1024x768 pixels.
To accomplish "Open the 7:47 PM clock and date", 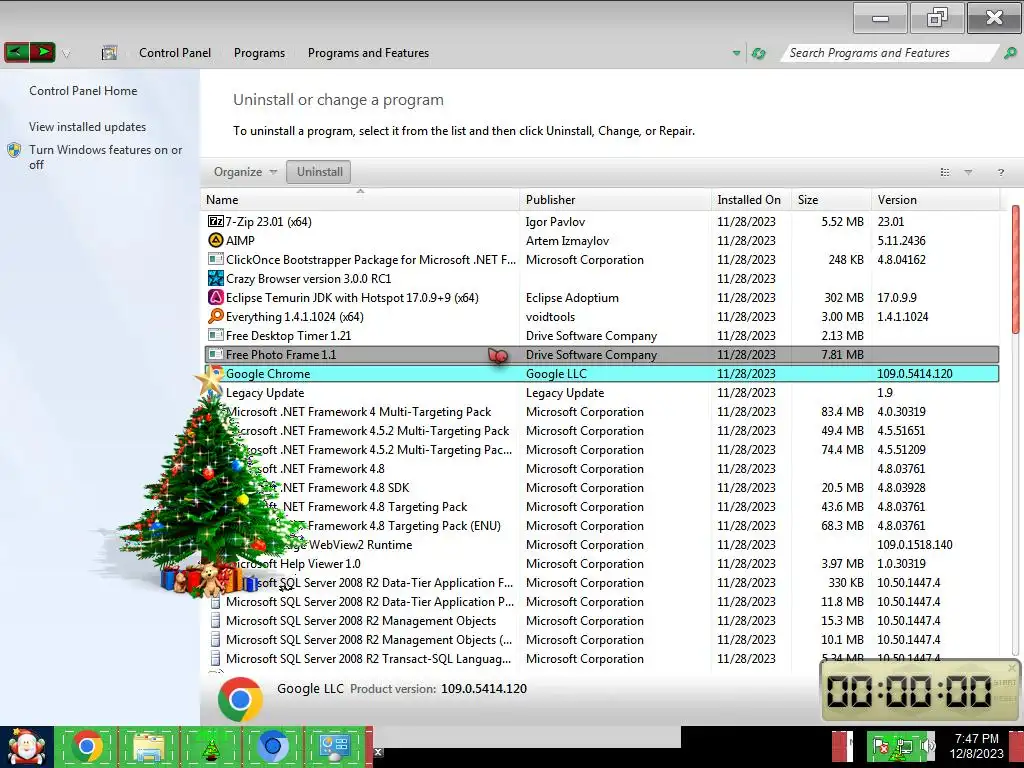I will click(976, 746).
